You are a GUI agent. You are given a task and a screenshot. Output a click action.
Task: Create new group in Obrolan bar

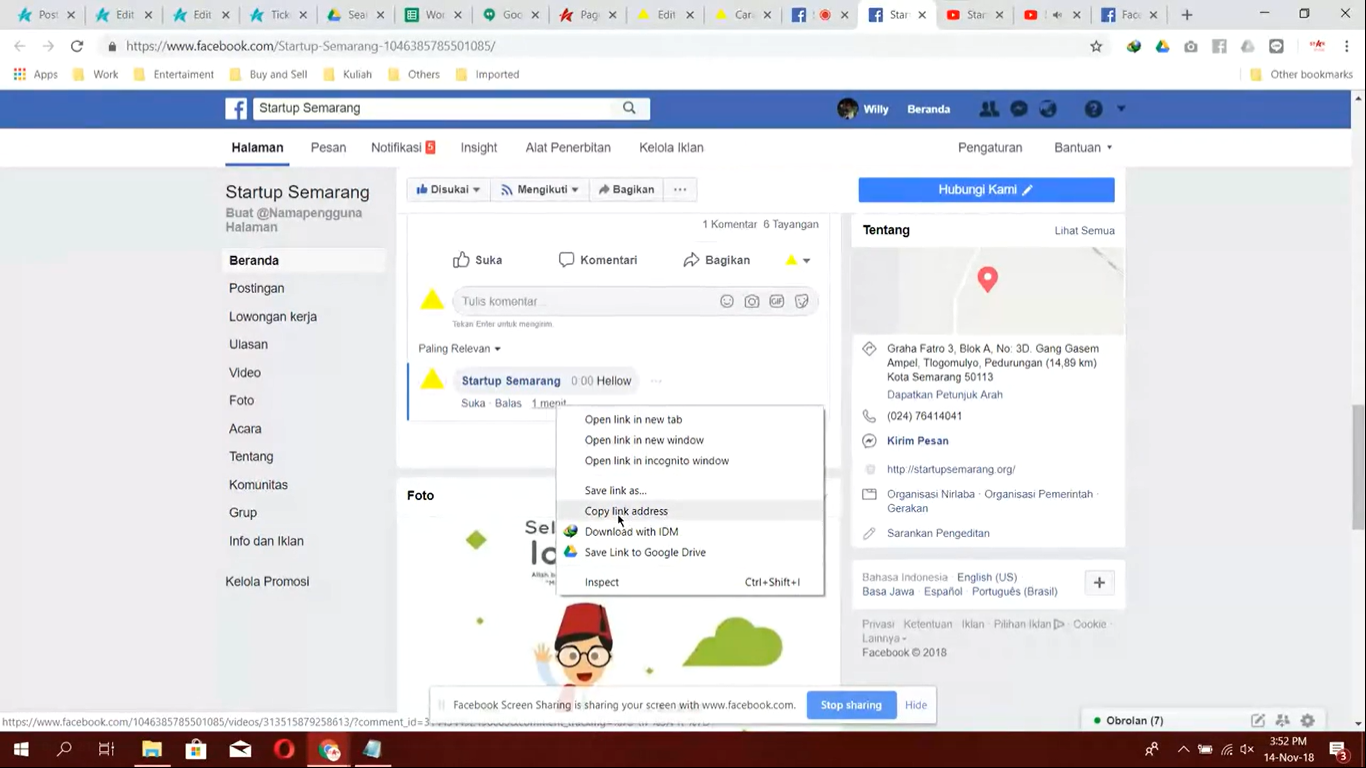click(1283, 720)
